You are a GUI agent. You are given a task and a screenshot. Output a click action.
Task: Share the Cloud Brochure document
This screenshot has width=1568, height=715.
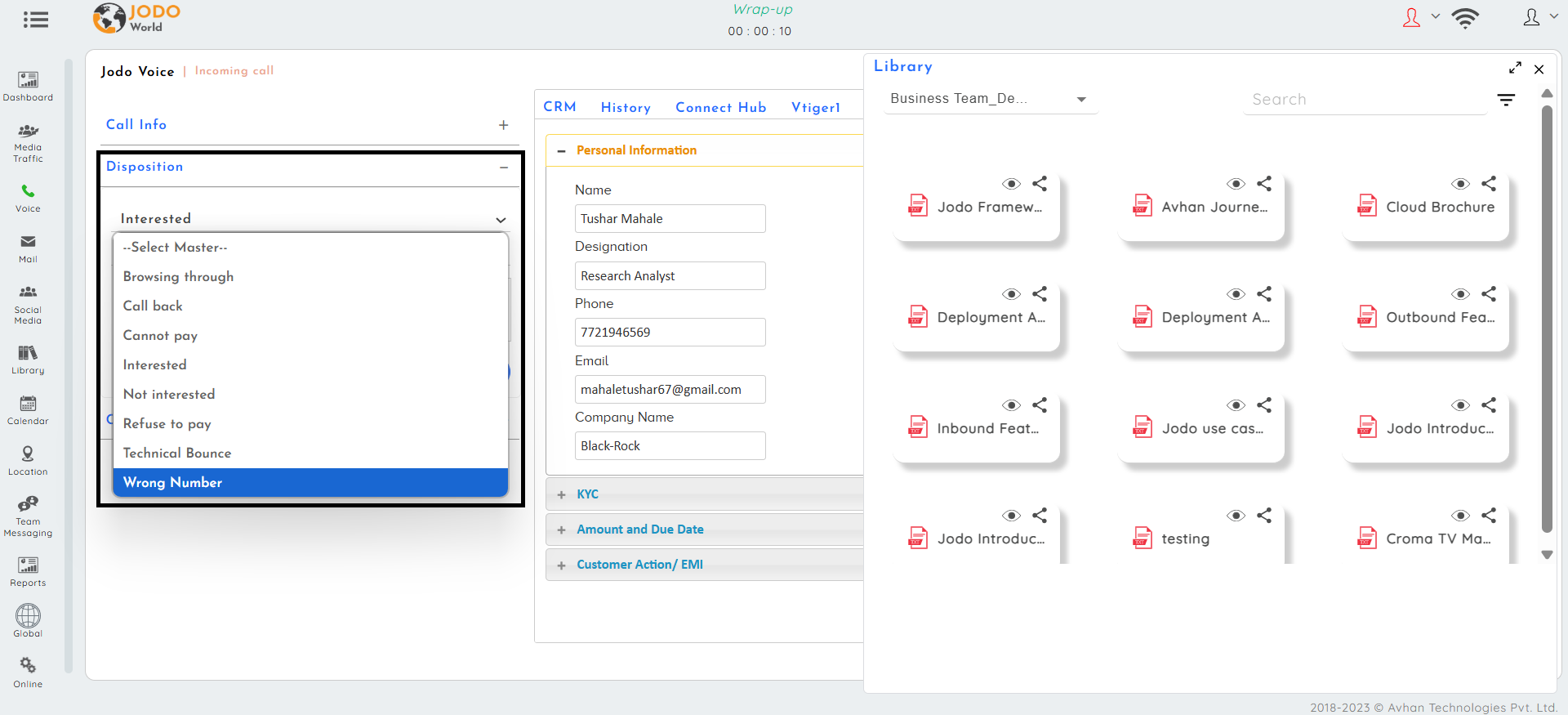[x=1489, y=184]
